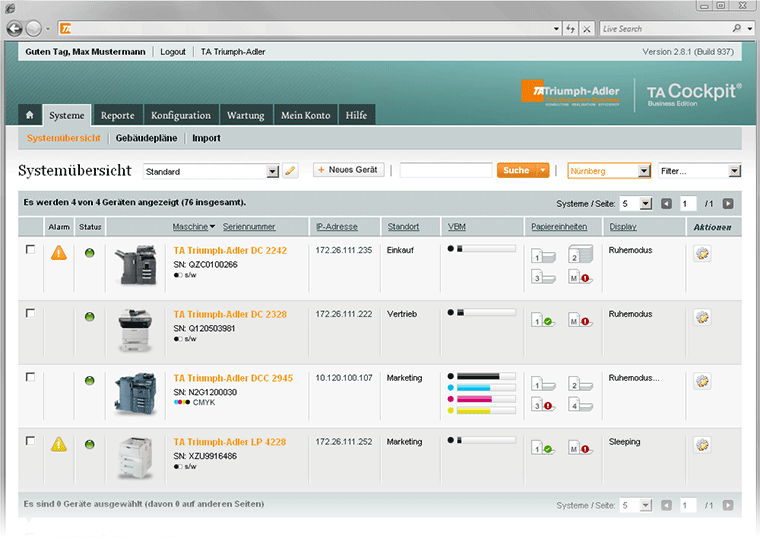
Task: Click paper tray 3 icon of DC 2242
Action: click(543, 277)
